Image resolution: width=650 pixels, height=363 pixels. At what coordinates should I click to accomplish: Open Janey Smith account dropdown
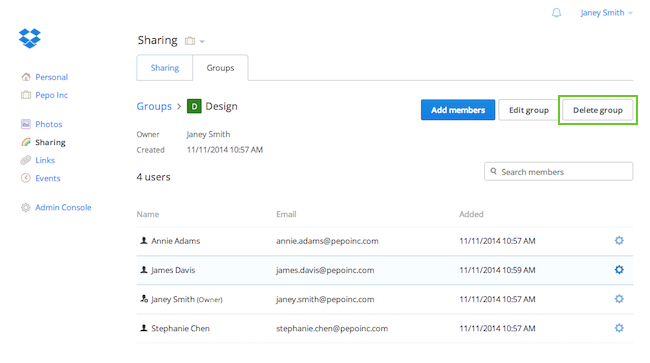point(606,13)
